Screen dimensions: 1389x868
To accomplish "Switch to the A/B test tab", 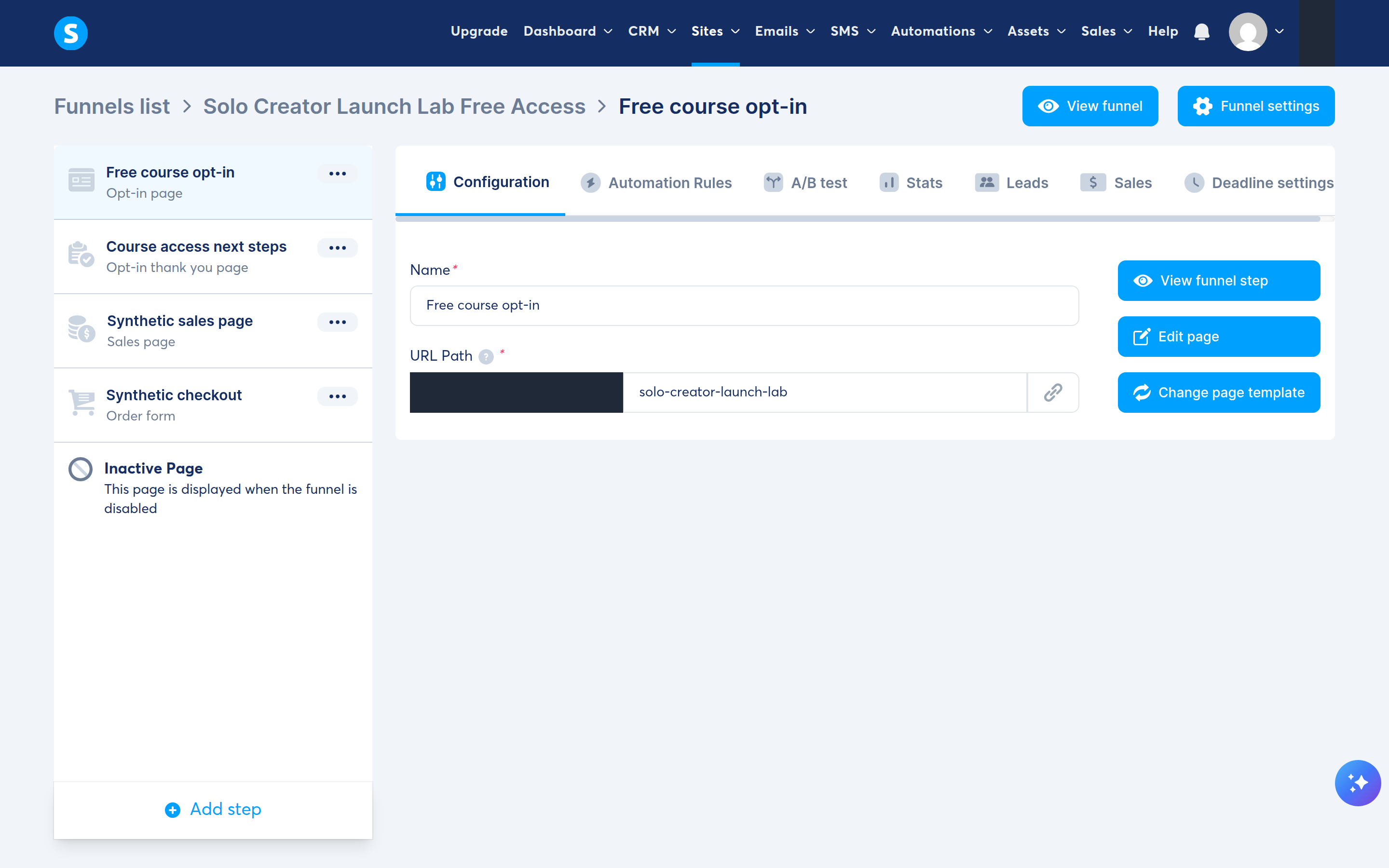I will tap(805, 183).
